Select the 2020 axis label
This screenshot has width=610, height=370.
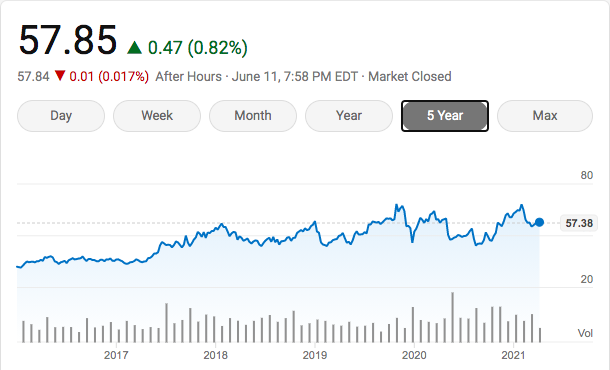(x=414, y=355)
